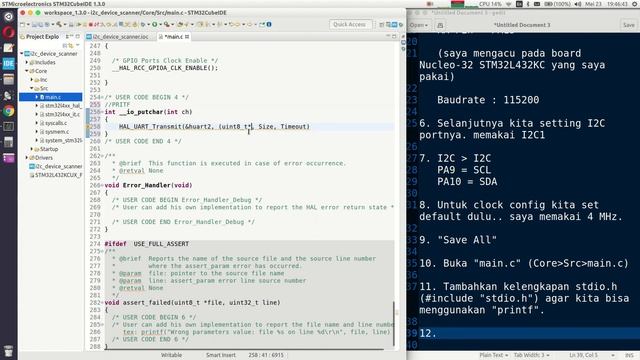Open Project Explorer view menu arrow
Screen dimensions: 640x360
coord(78,45)
